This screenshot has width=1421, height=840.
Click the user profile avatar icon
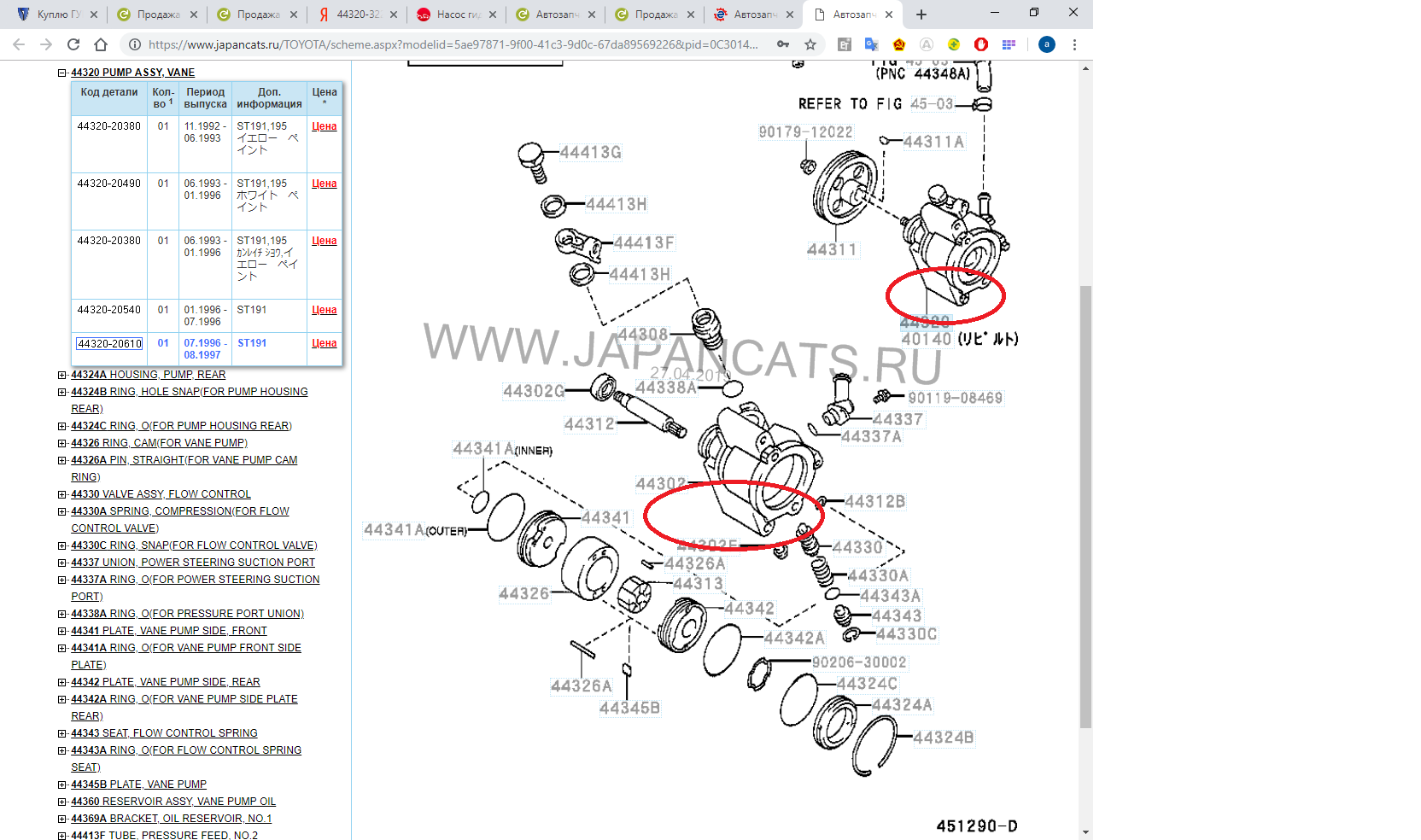tap(1046, 44)
